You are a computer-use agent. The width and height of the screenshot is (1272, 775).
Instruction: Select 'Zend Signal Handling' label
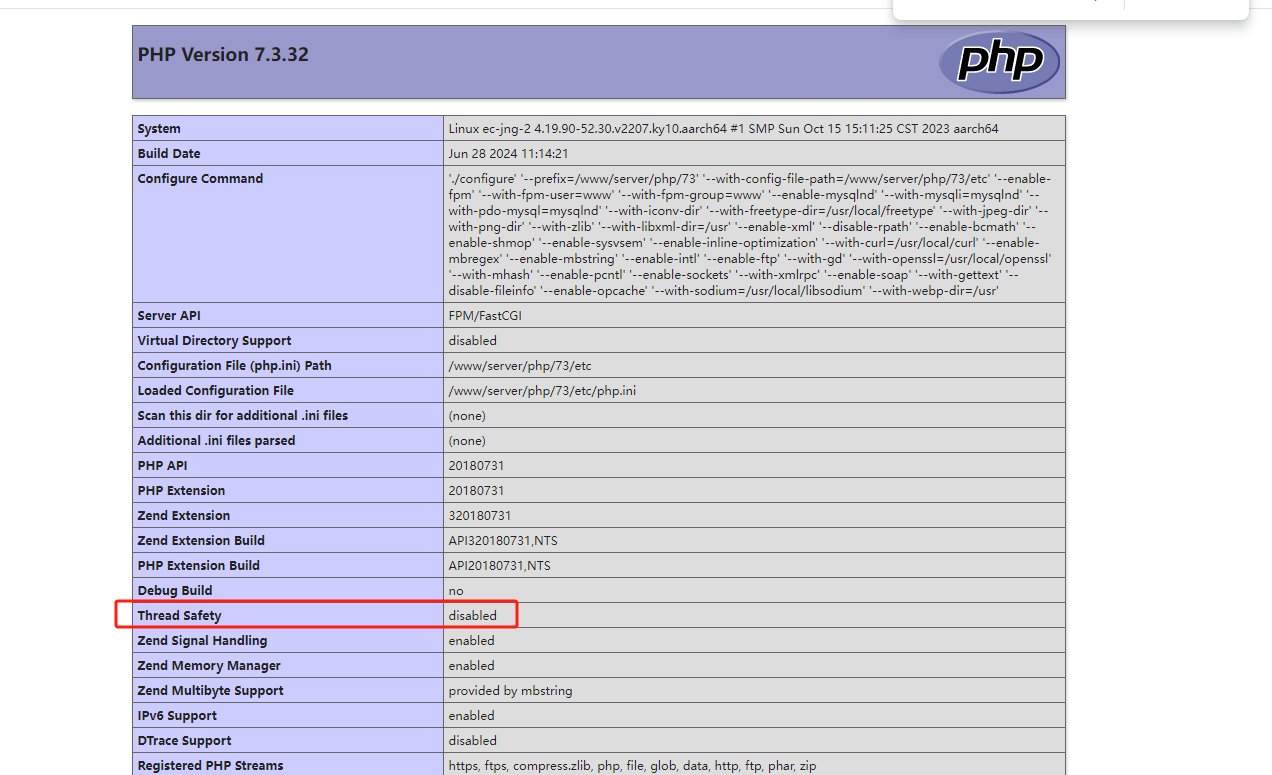[203, 641]
